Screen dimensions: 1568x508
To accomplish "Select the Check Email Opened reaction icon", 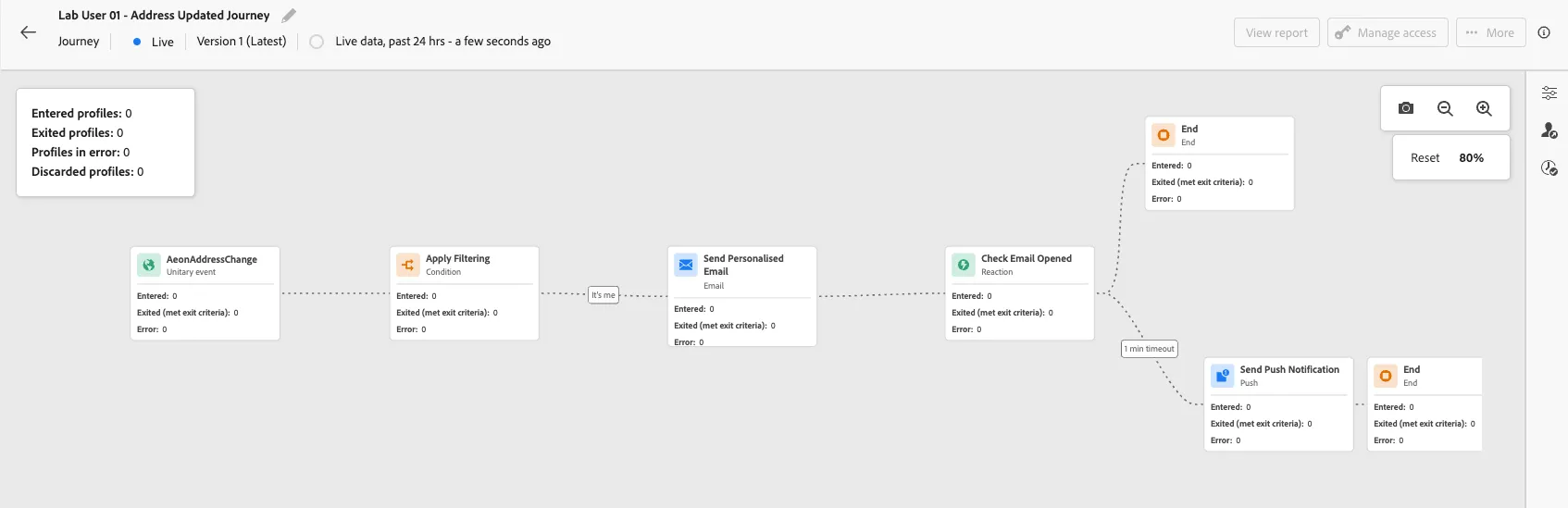I will [x=964, y=265].
